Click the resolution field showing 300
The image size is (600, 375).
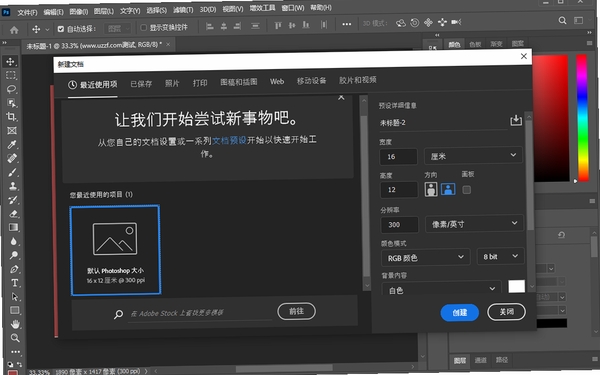click(399, 225)
